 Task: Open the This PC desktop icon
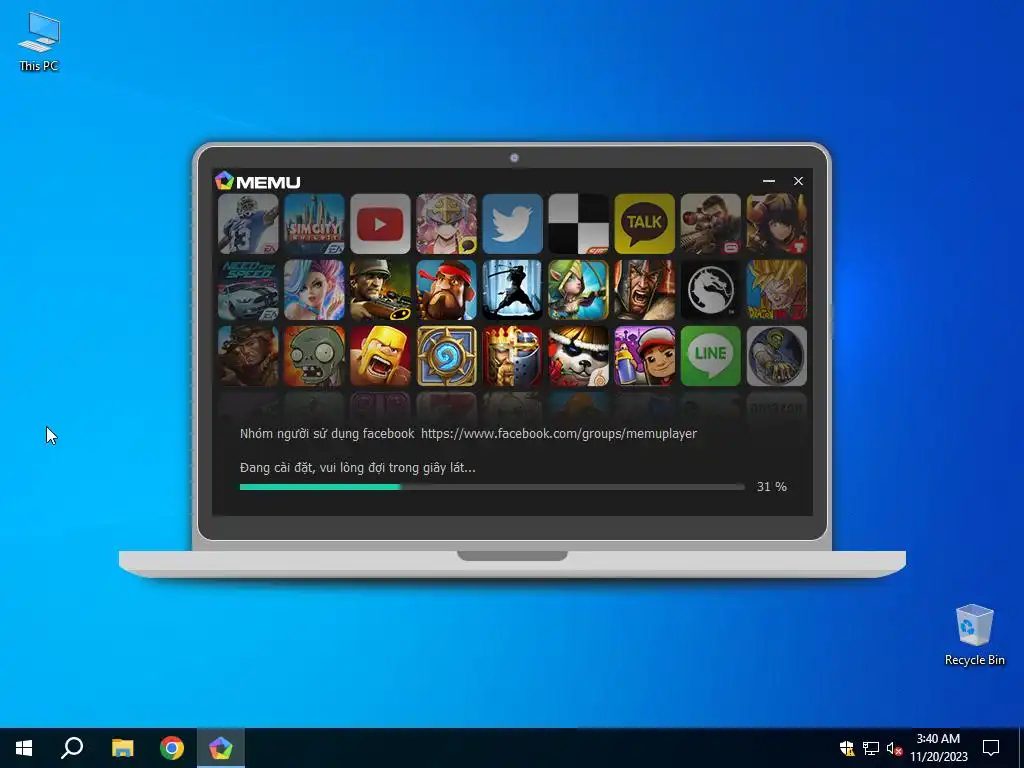(x=39, y=41)
